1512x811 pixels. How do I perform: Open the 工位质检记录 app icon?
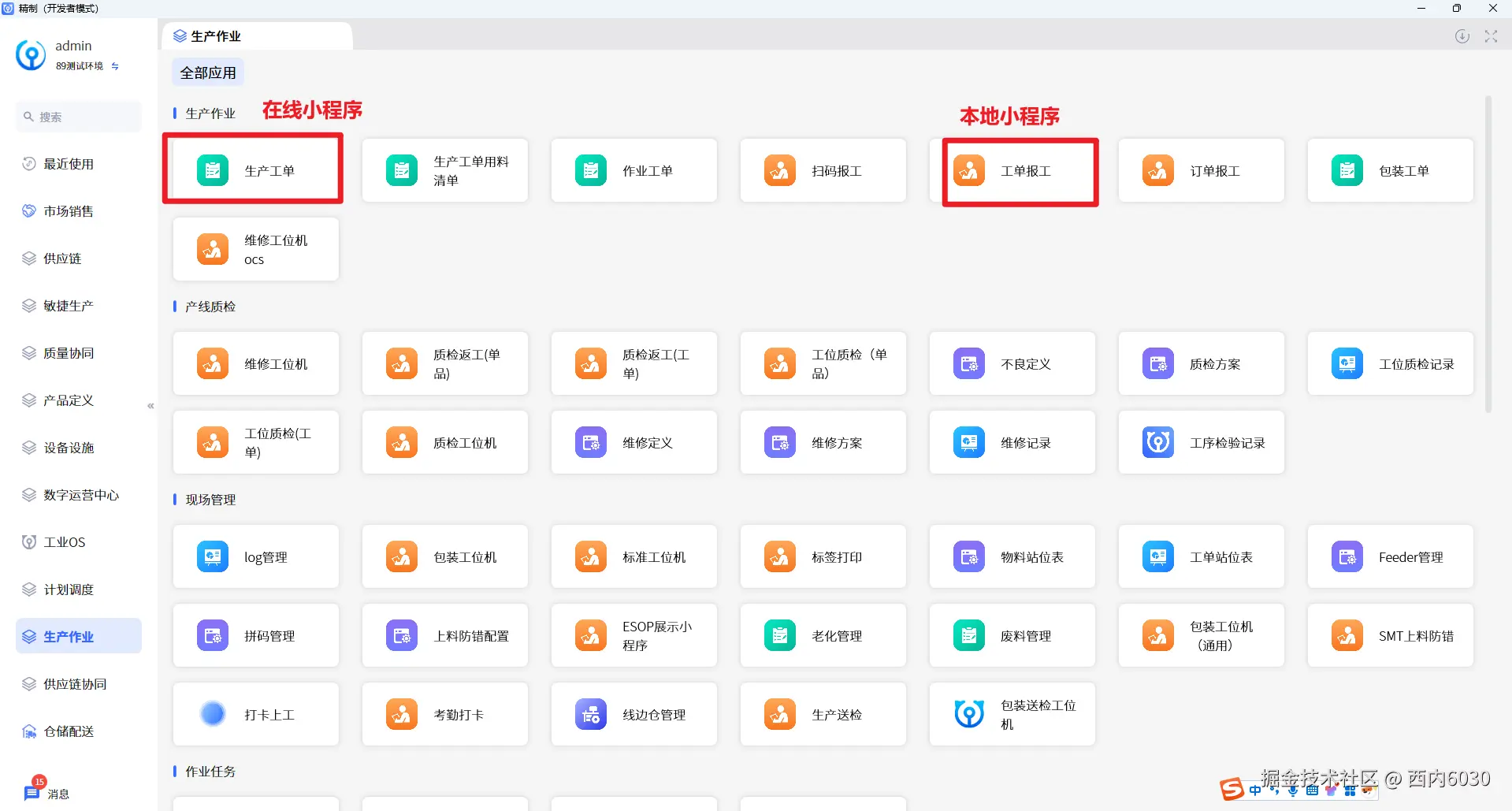pos(1347,363)
